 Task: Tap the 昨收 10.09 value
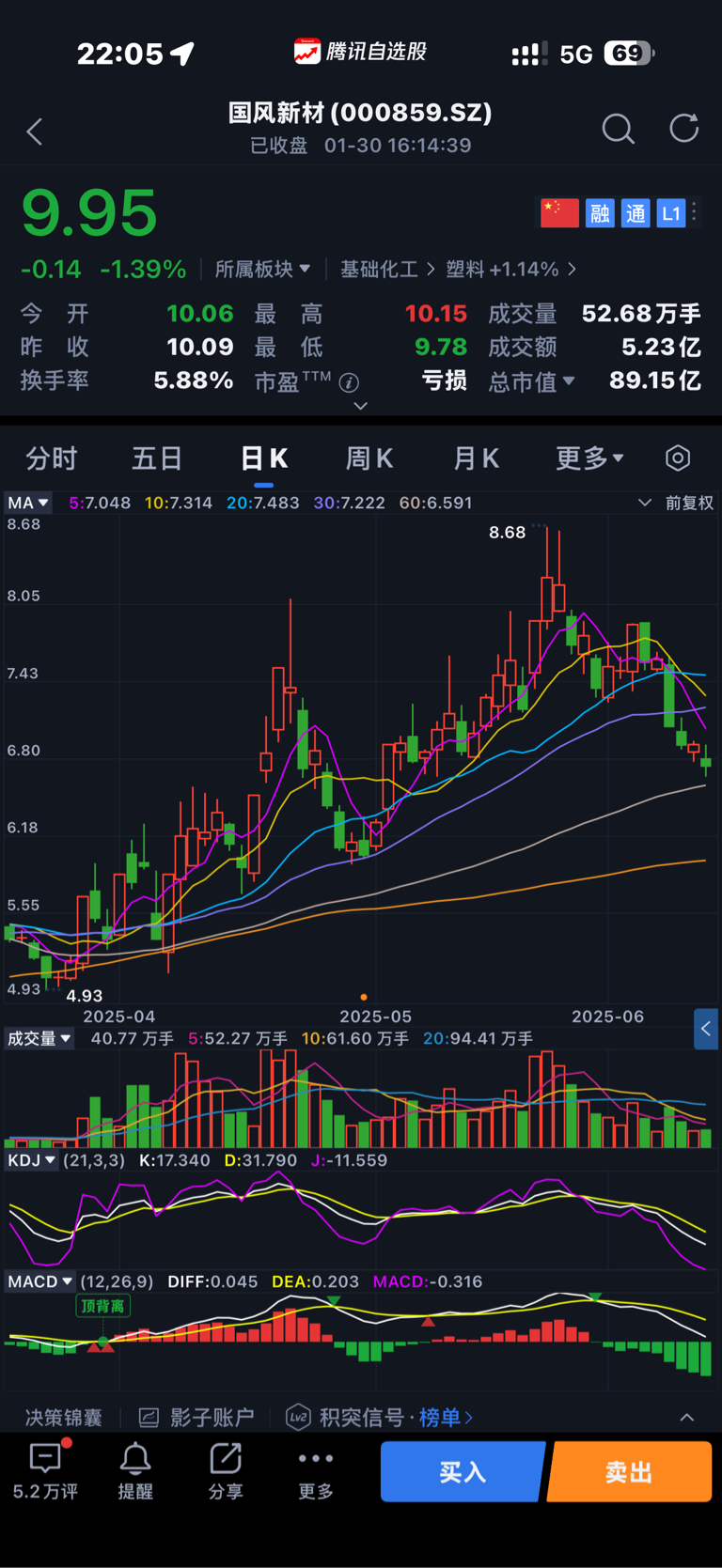coord(200,348)
